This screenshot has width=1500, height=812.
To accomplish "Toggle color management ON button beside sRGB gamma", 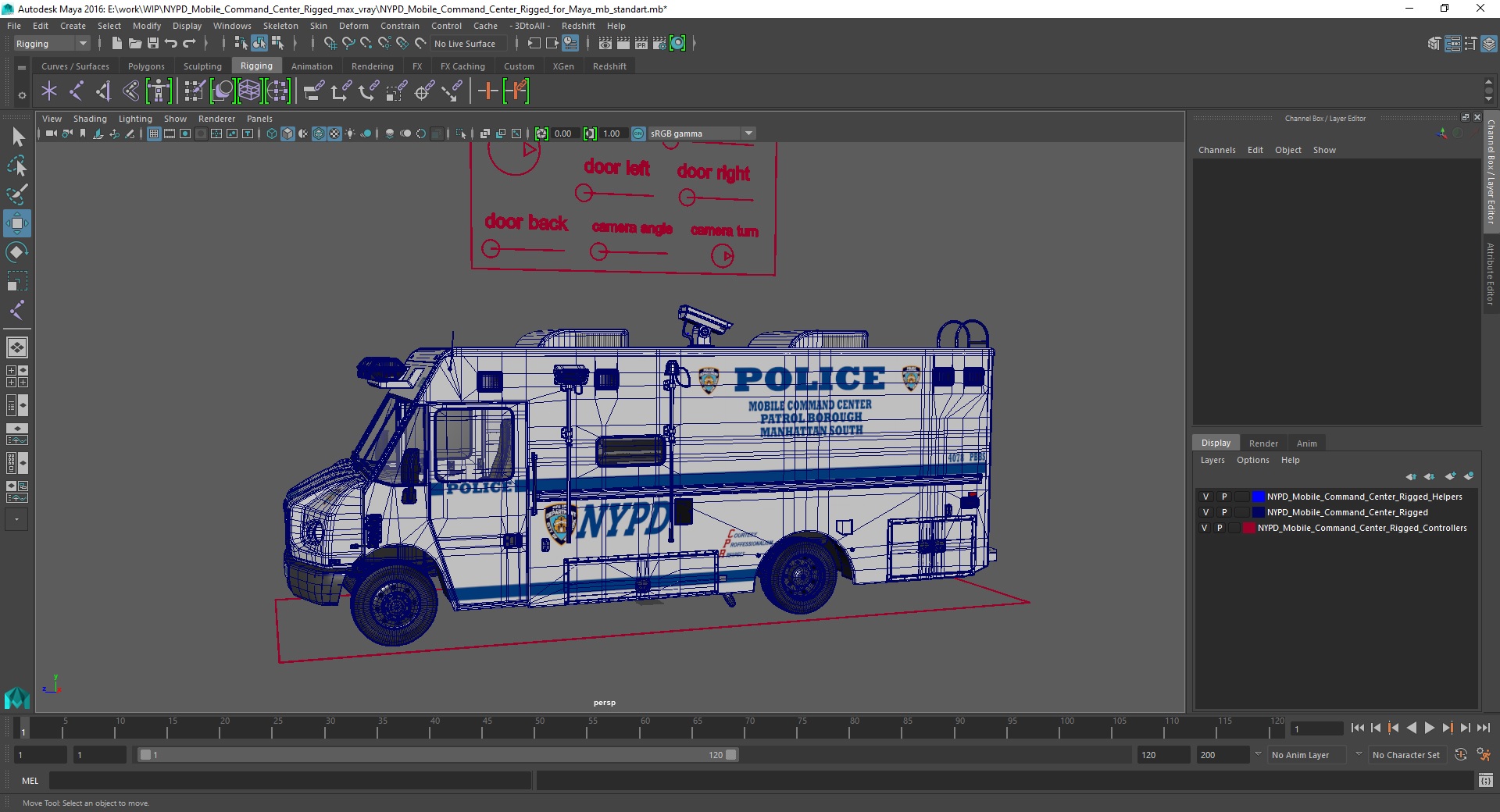I will (638, 134).
